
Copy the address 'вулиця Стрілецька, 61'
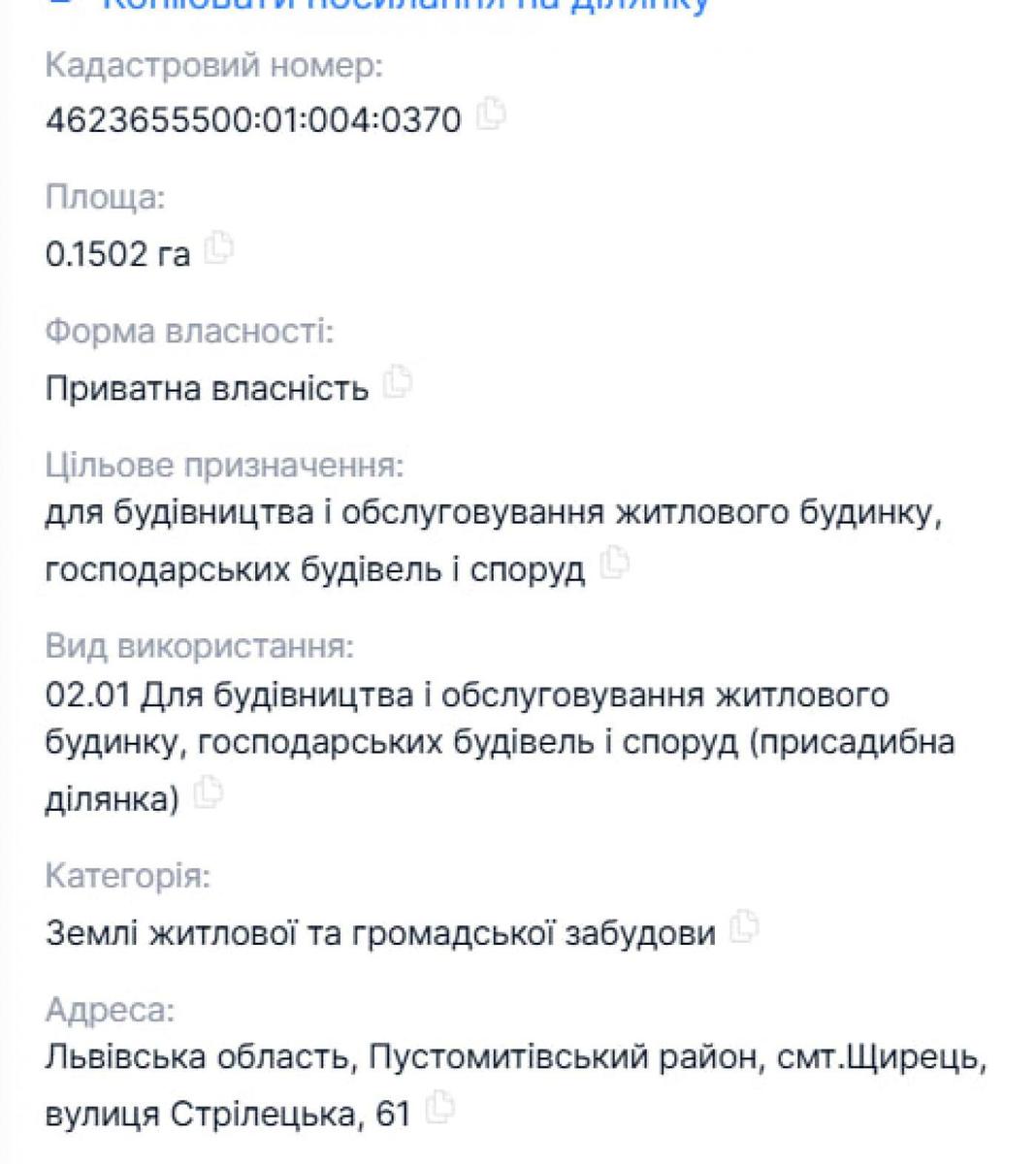click(439, 1107)
